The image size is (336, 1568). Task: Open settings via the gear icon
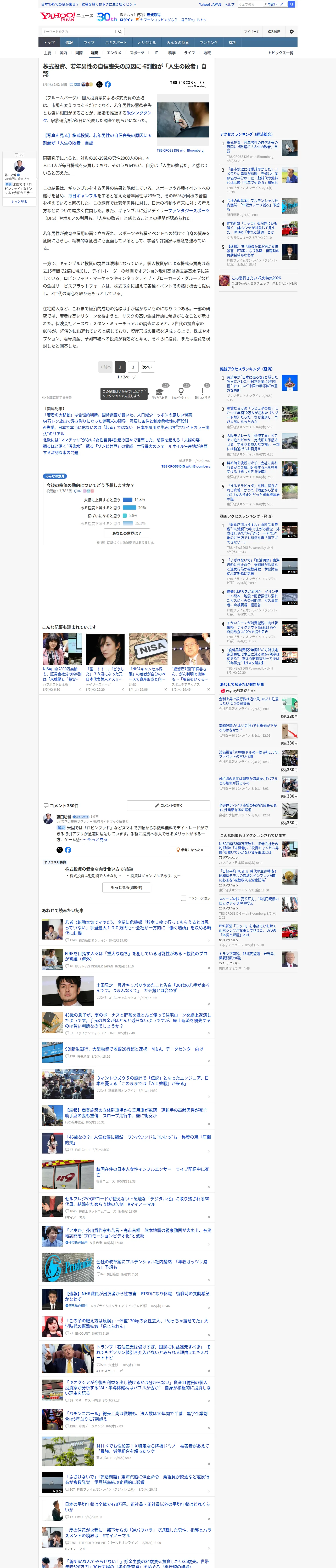[x=292, y=32]
